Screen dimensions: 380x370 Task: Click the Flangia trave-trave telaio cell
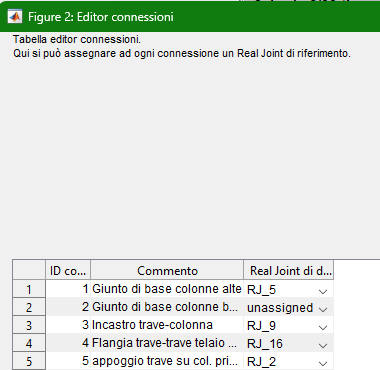pos(167,343)
